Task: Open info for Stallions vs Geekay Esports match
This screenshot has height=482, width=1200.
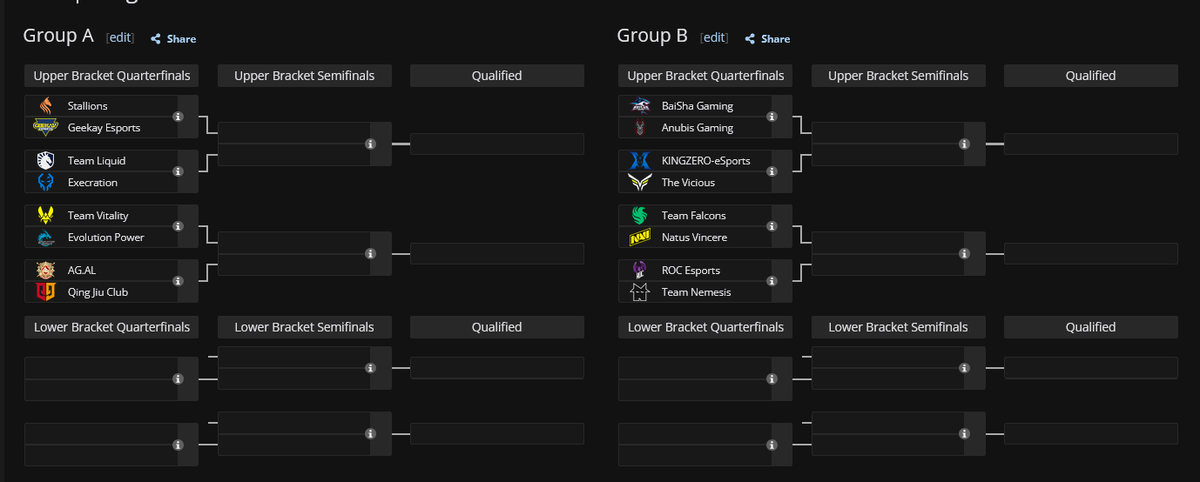Action: point(178,117)
